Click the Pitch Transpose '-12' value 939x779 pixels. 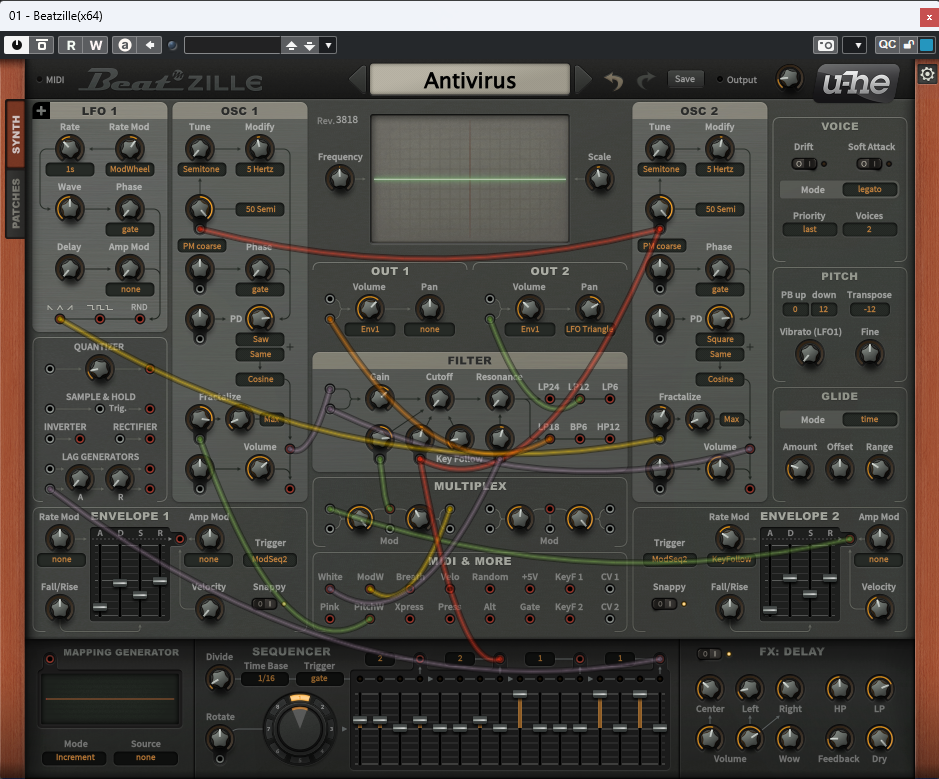coord(870,310)
